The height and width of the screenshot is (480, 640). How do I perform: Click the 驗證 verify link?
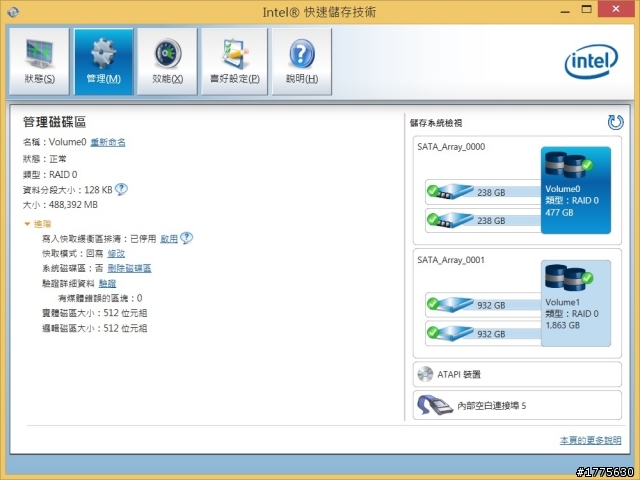(x=107, y=283)
